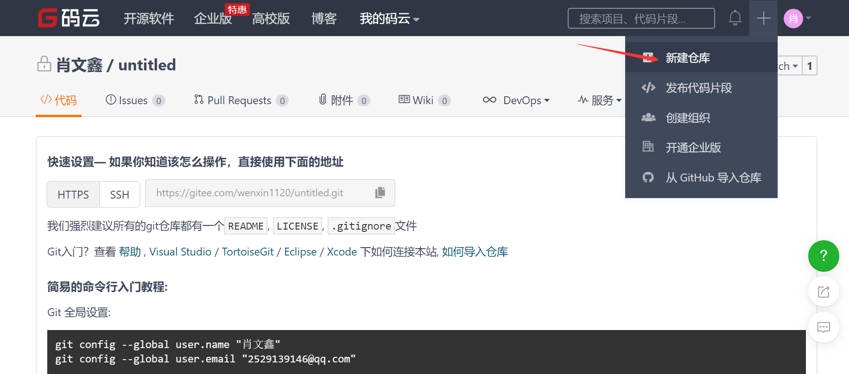Click the Gitee 码云 logo
Screen dimensions: 849x374
[x=69, y=18]
